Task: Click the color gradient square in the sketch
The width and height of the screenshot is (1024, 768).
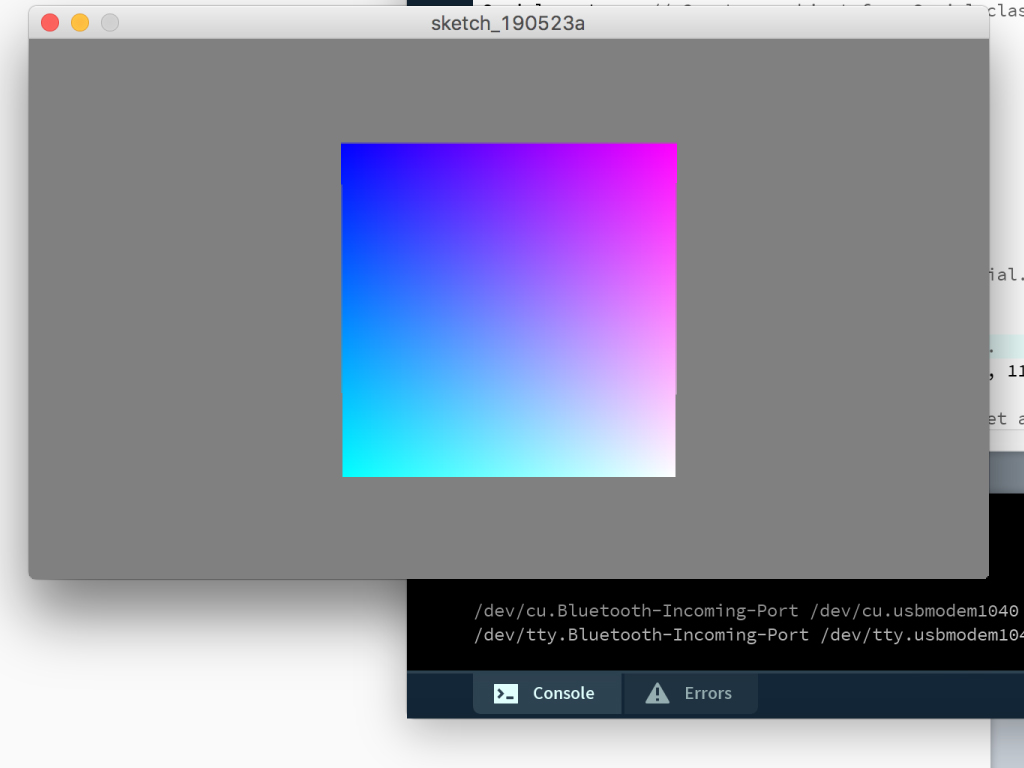Action: pos(509,310)
